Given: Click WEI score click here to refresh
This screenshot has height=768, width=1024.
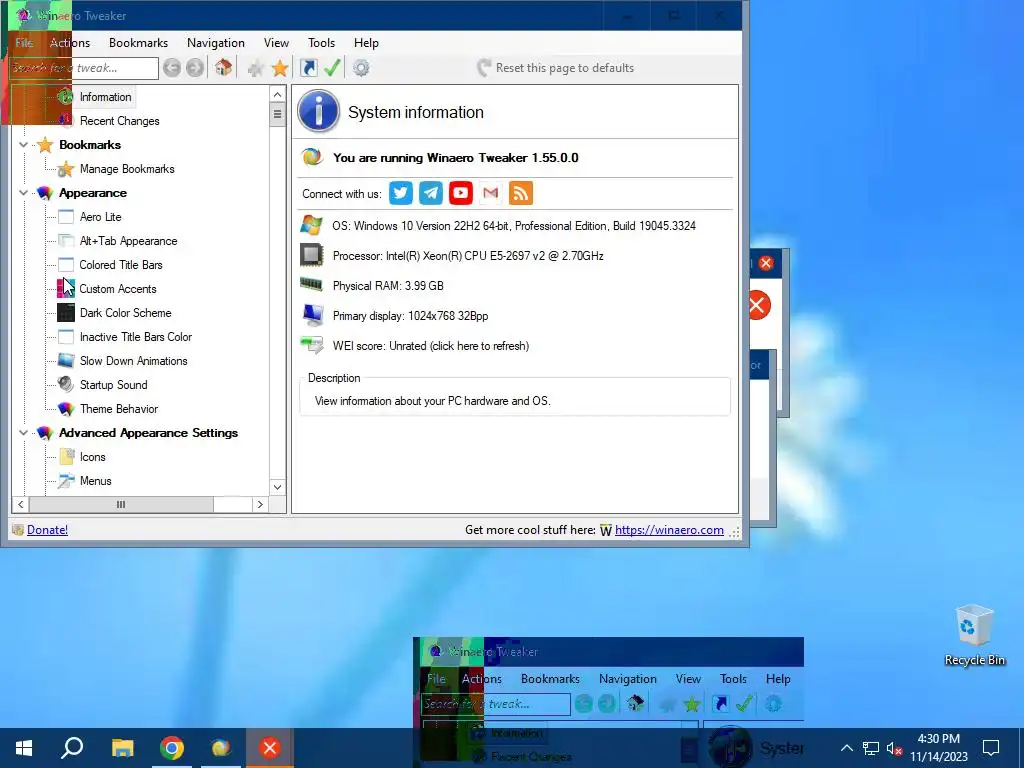Looking at the screenshot, I should coord(430,346).
